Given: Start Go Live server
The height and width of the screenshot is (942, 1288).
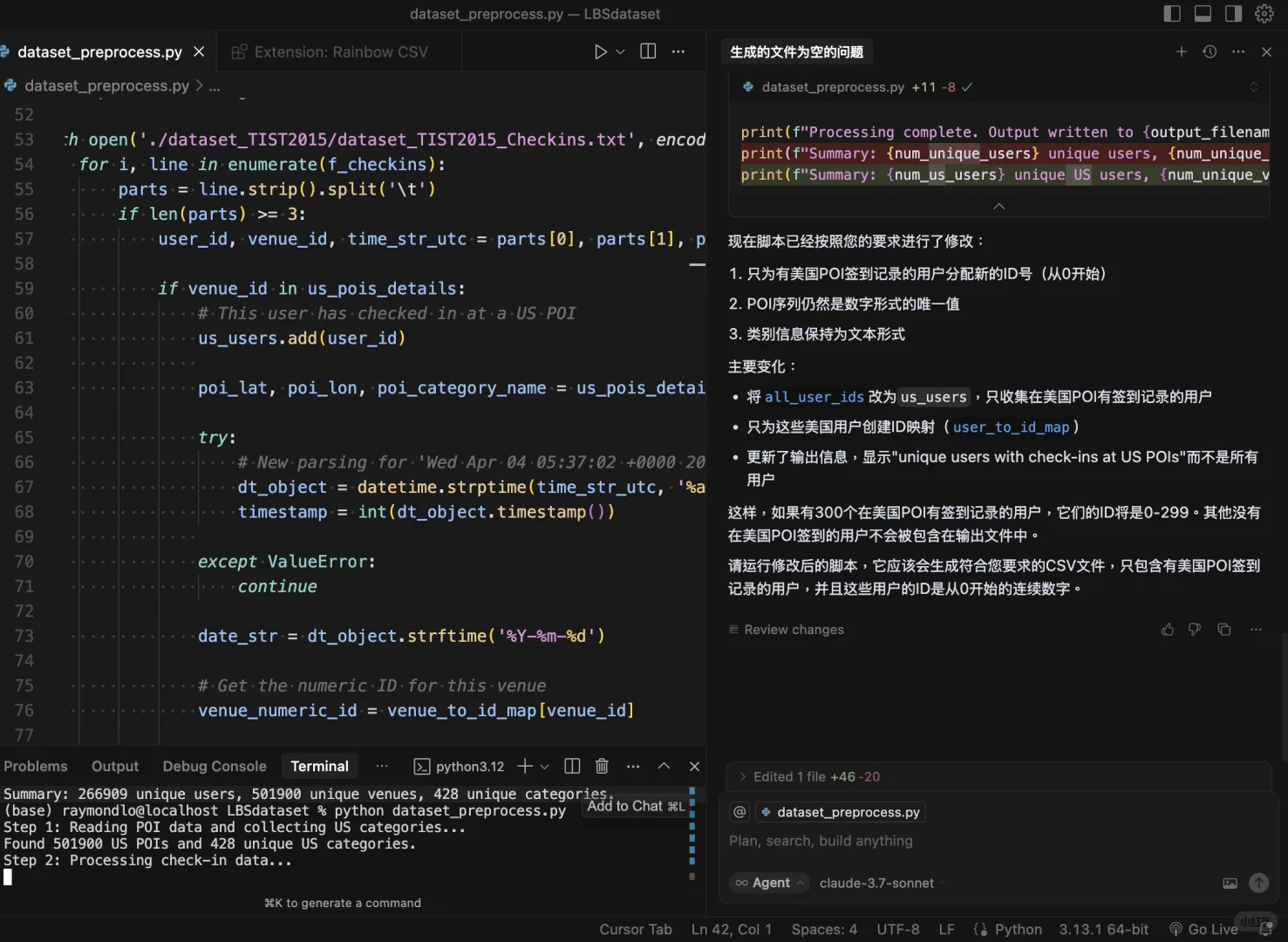Looking at the screenshot, I should 1203,930.
